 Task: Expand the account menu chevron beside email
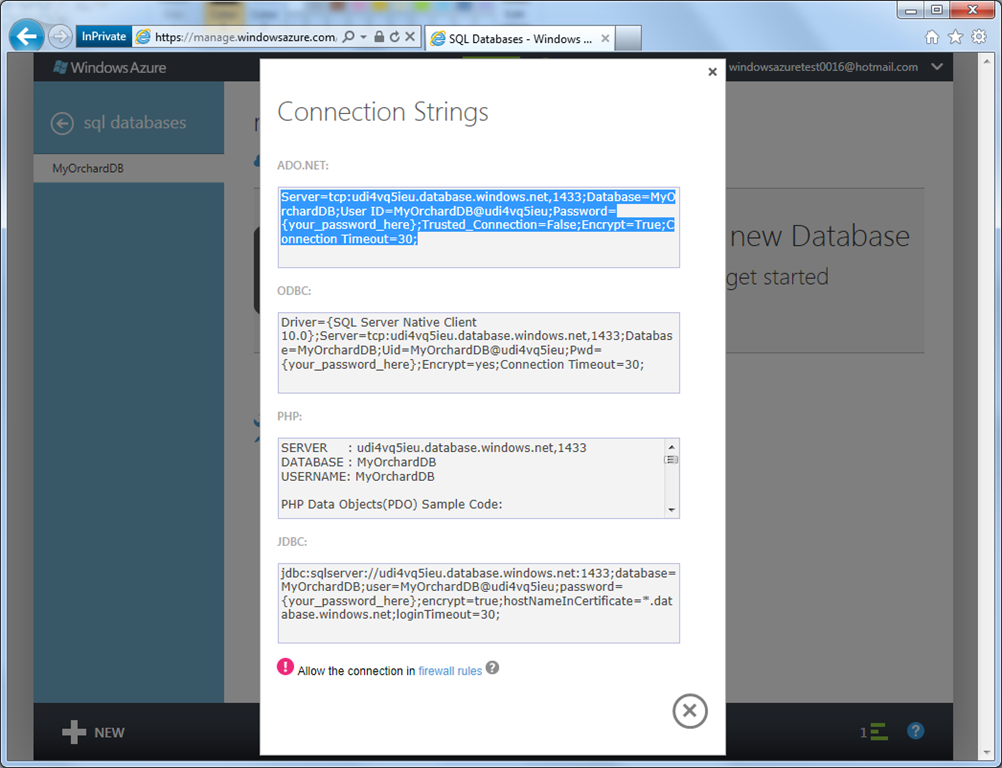(x=937, y=67)
